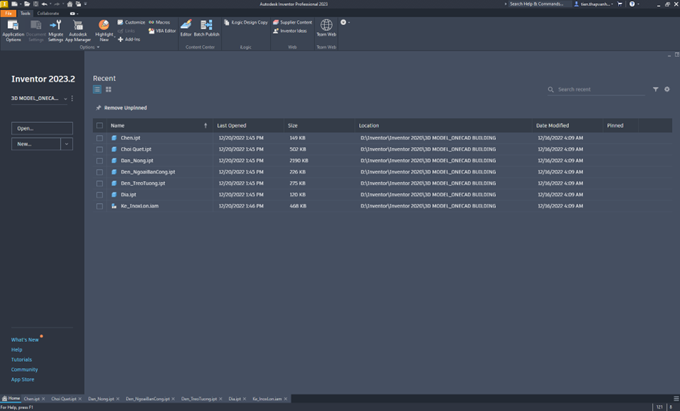Click the Open... button
The height and width of the screenshot is (411, 680).
(x=42, y=128)
